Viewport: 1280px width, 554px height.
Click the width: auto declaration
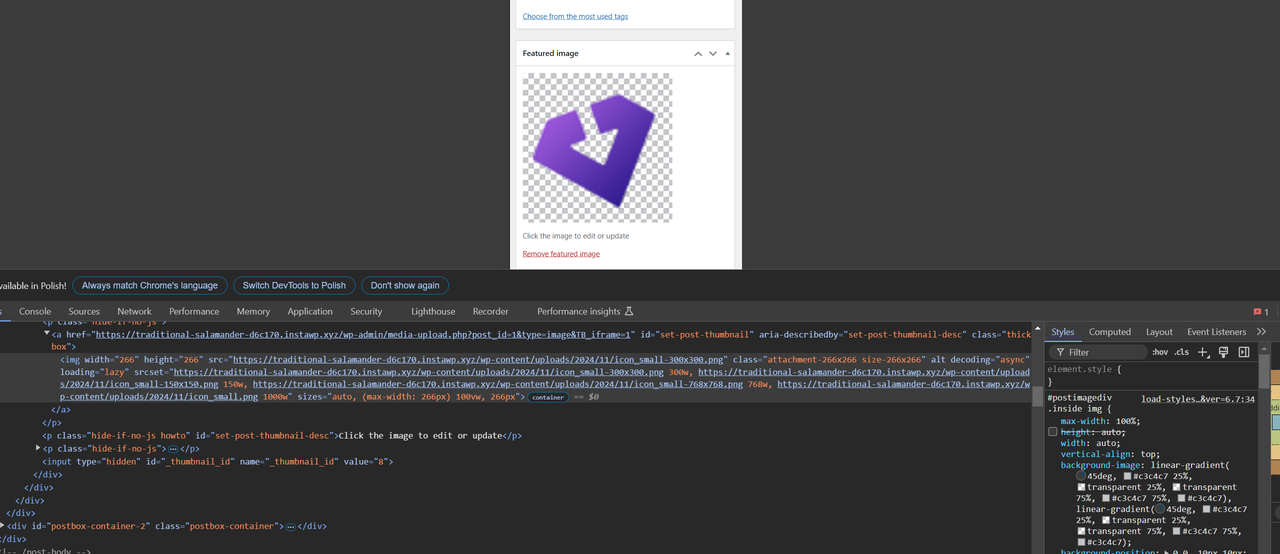pyautogui.click(x=1089, y=443)
